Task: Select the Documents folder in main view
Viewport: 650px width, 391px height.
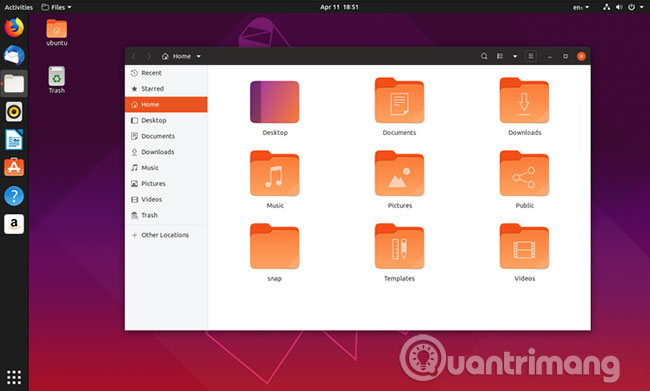Action: tap(399, 107)
